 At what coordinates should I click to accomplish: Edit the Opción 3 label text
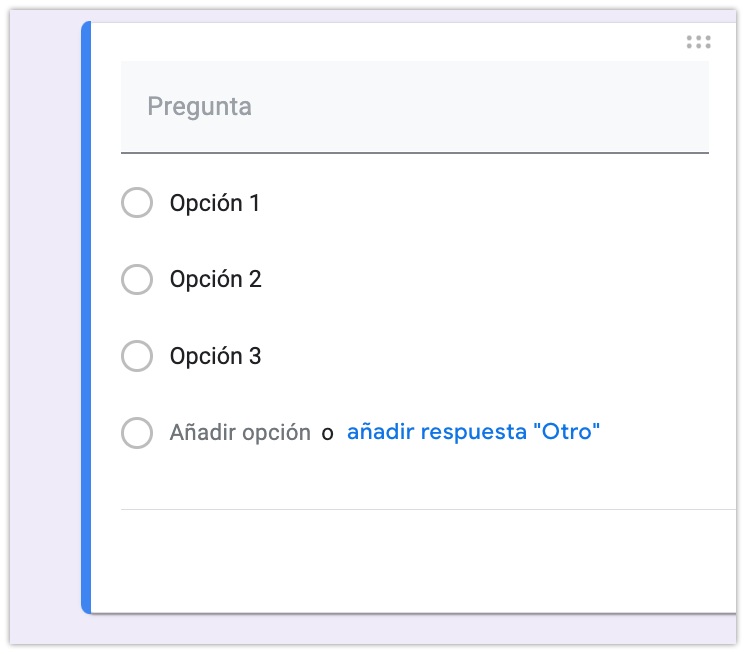[216, 355]
